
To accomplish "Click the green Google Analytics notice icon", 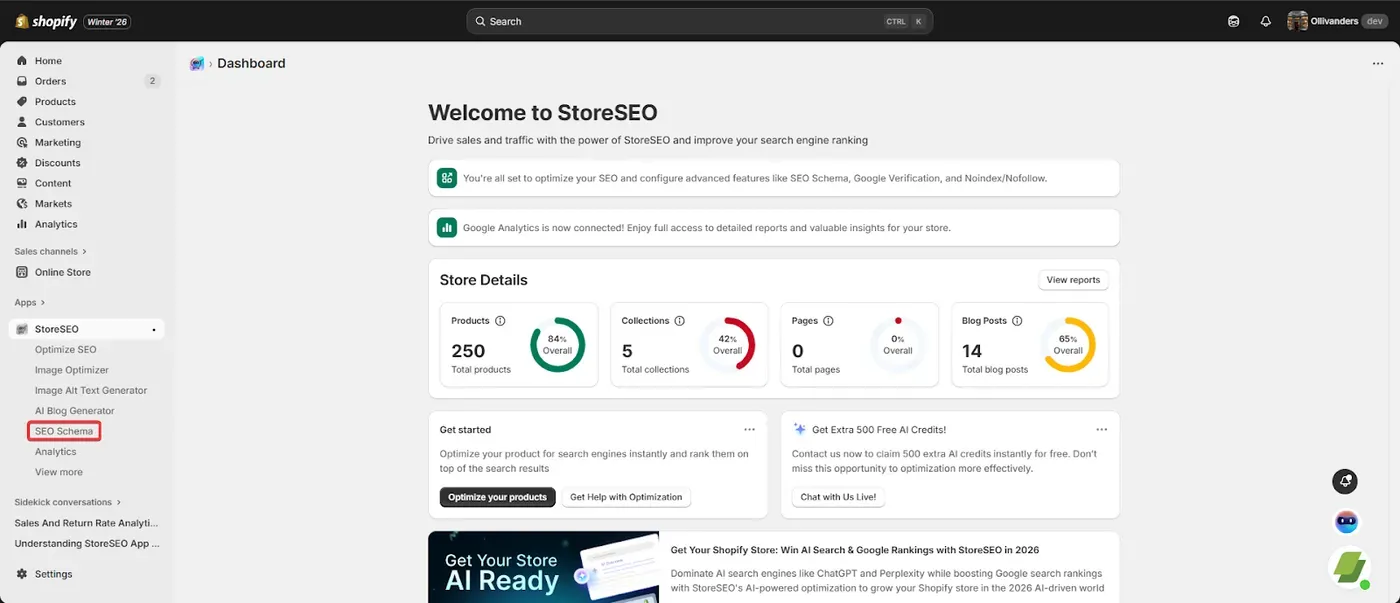I will [x=447, y=227].
